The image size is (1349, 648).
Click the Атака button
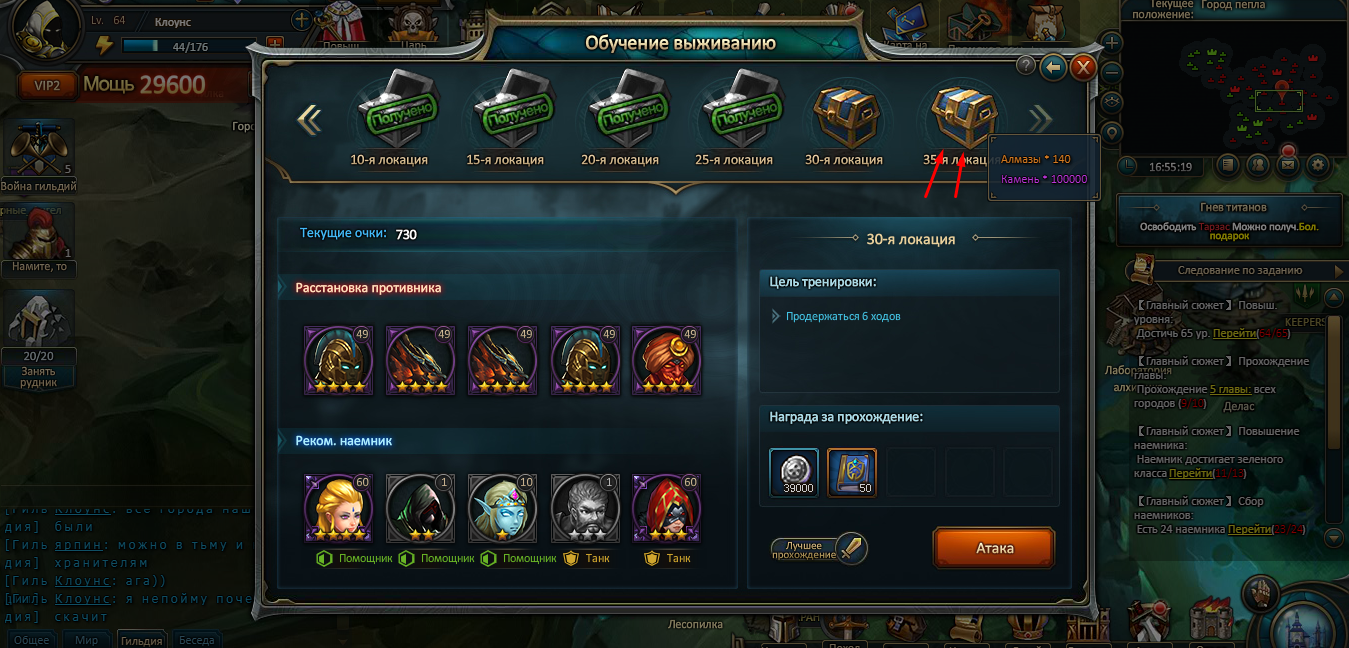pos(995,548)
